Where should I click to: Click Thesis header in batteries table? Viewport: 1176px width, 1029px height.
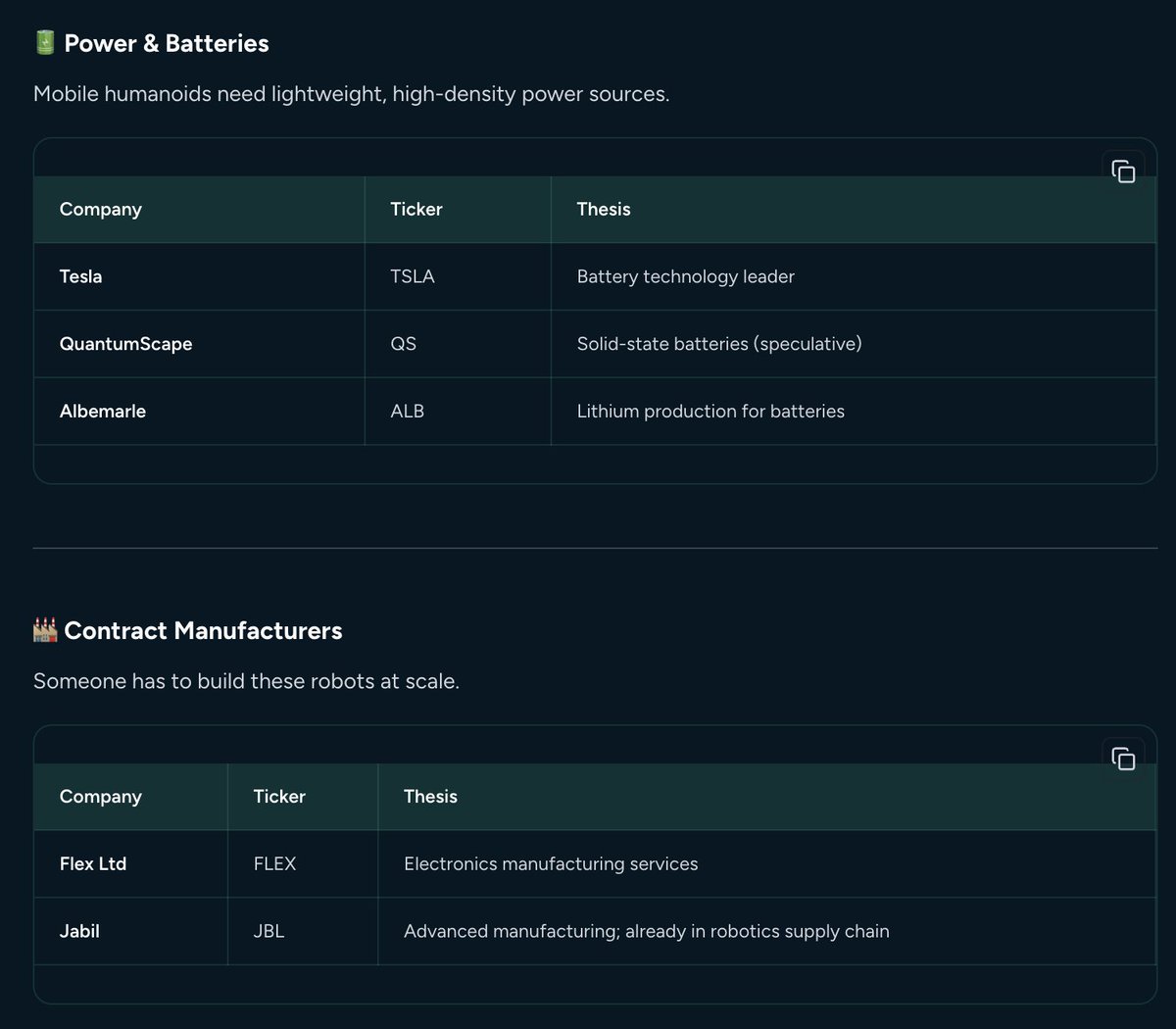[x=604, y=209]
